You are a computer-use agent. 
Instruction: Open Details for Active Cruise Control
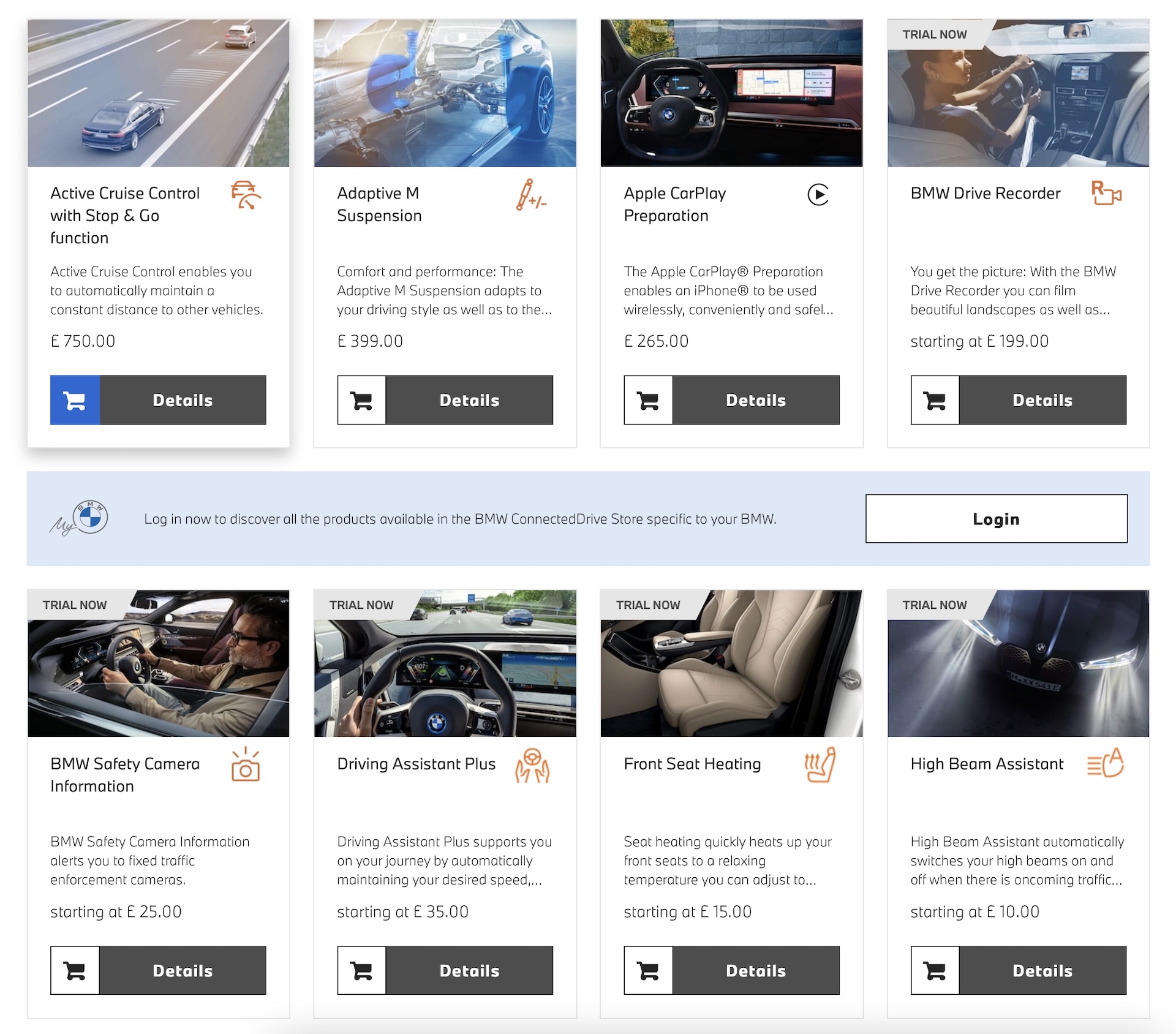[183, 400]
